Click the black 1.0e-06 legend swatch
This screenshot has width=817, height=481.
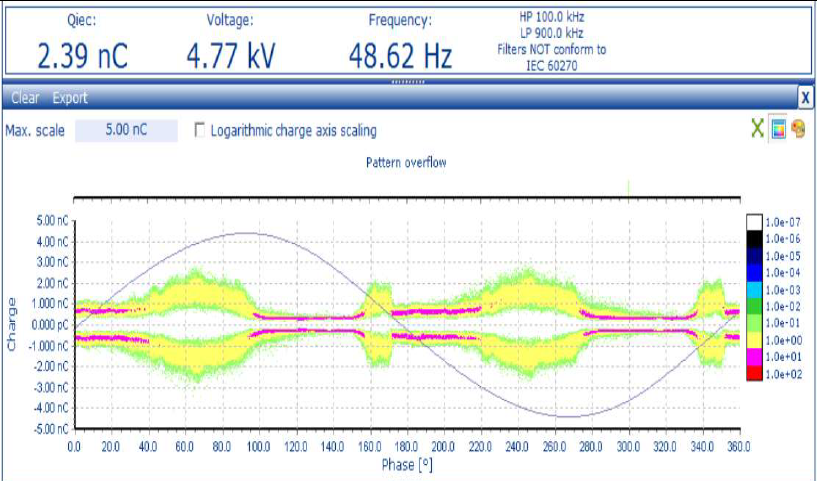tap(755, 239)
